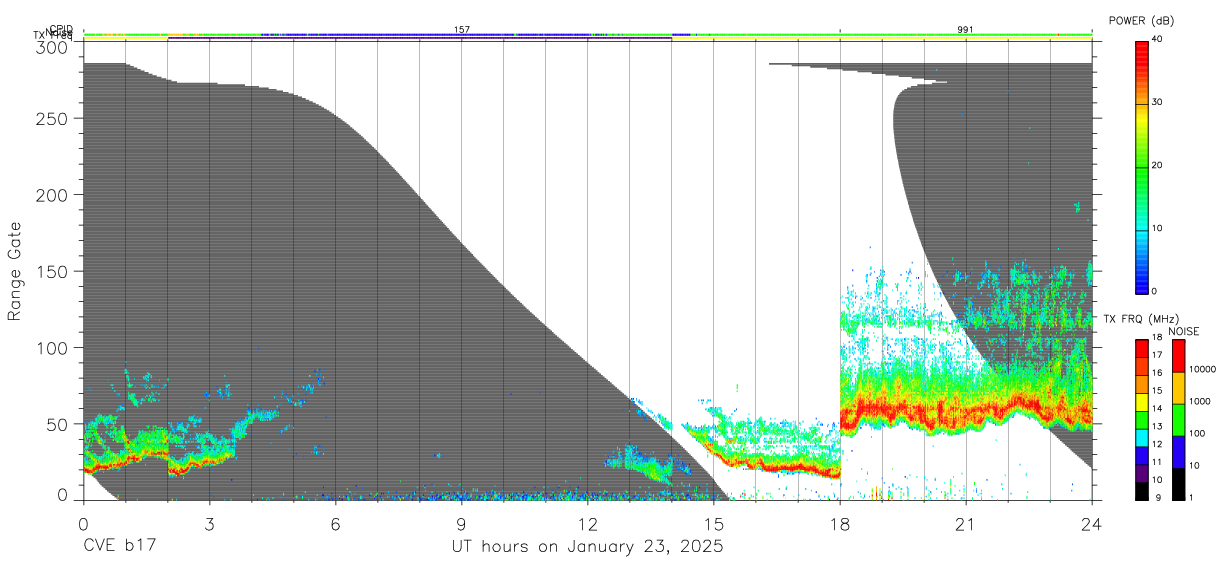Click the 30 label on power colorbar
Viewport: 1228px width, 567px height.
click(x=1159, y=102)
